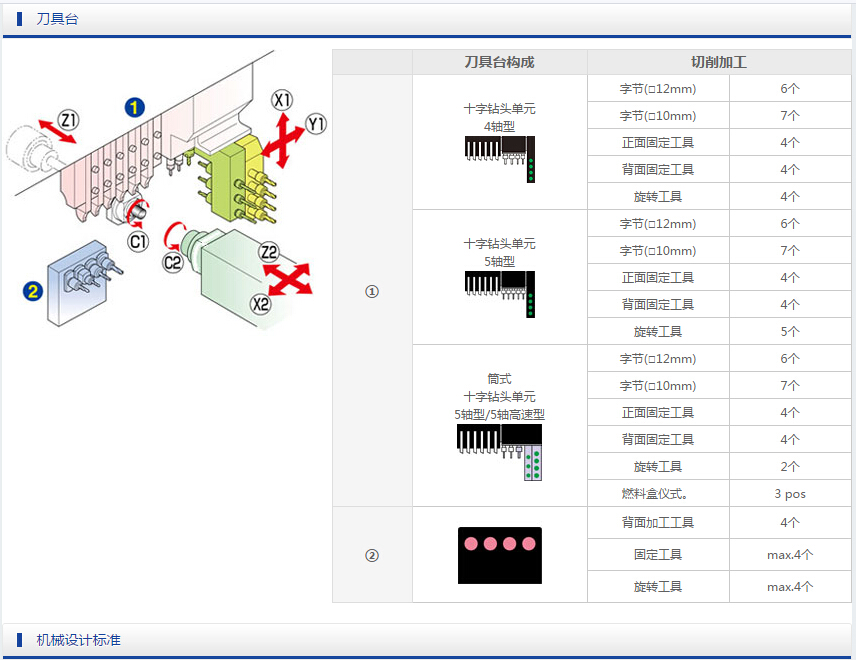Image resolution: width=856 pixels, height=660 pixels.
Task: Click the Z1 axis label in diagram
Action: coord(69,121)
